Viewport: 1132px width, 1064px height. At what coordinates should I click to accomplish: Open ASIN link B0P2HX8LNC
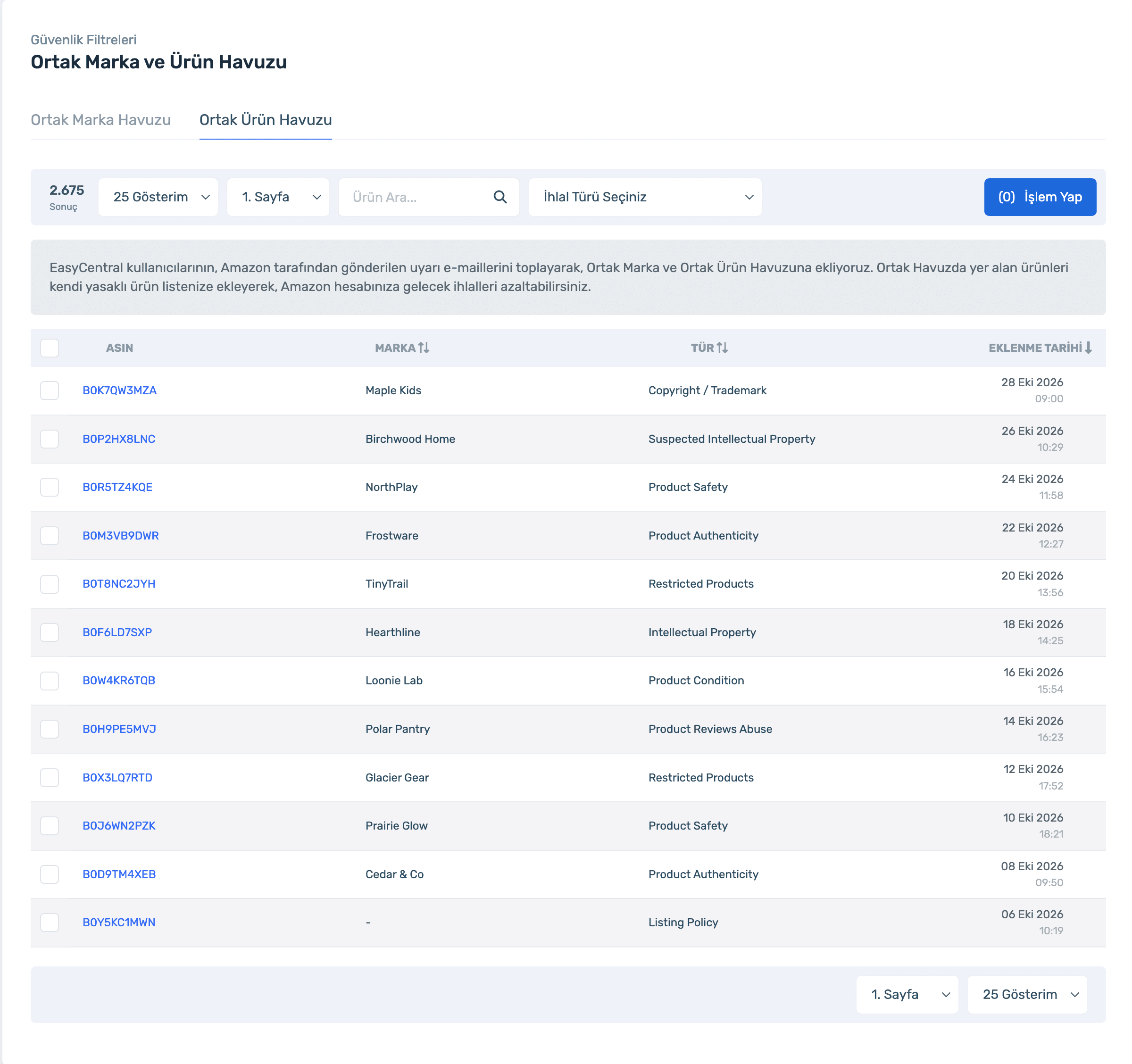[x=119, y=439]
